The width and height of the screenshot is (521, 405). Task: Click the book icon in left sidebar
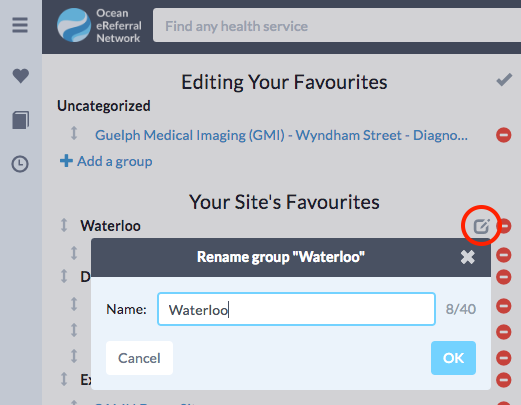(21, 120)
